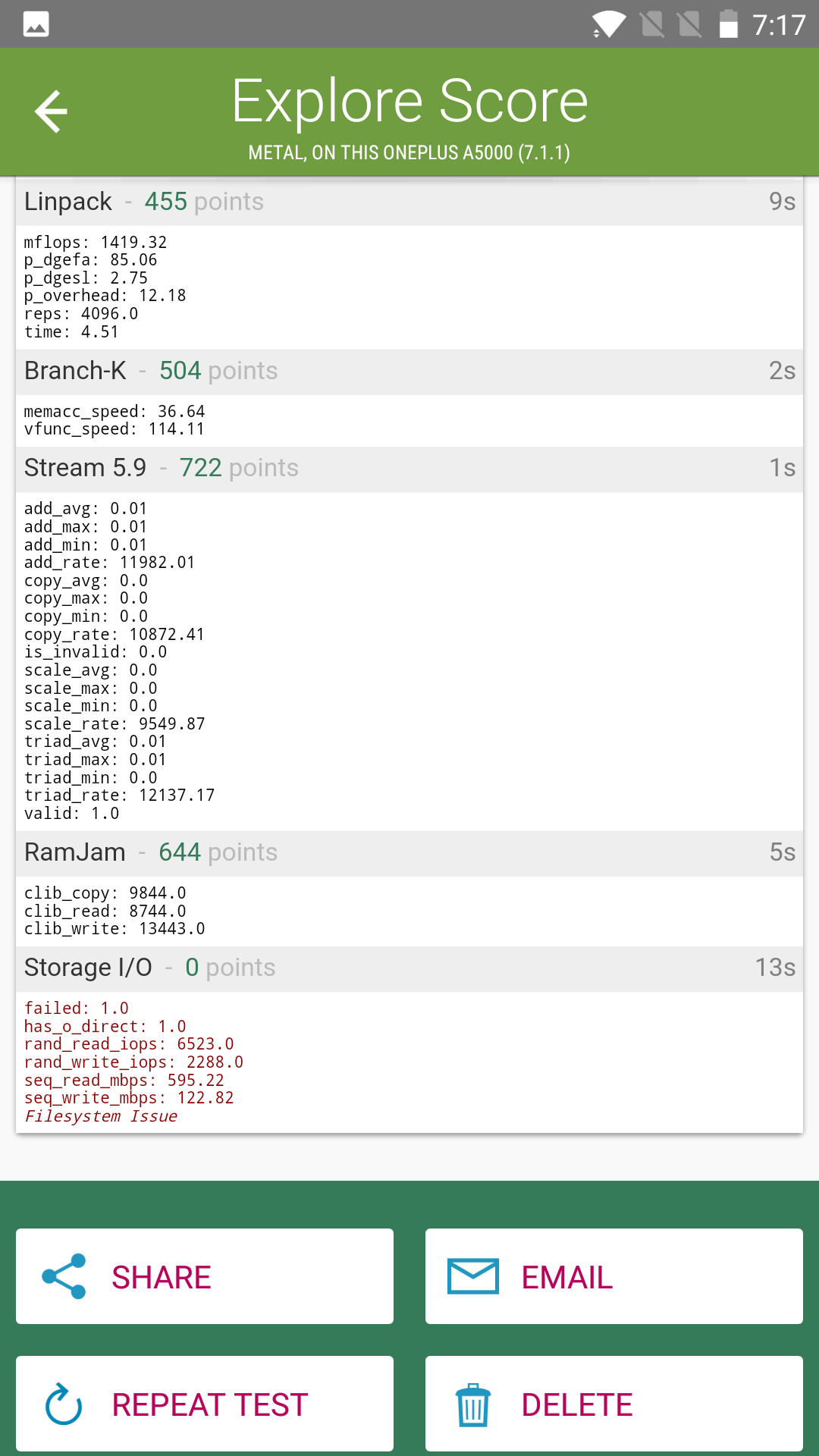The image size is (819, 1456).
Task: Tap the valid: 1.0 line
Action: click(x=72, y=814)
